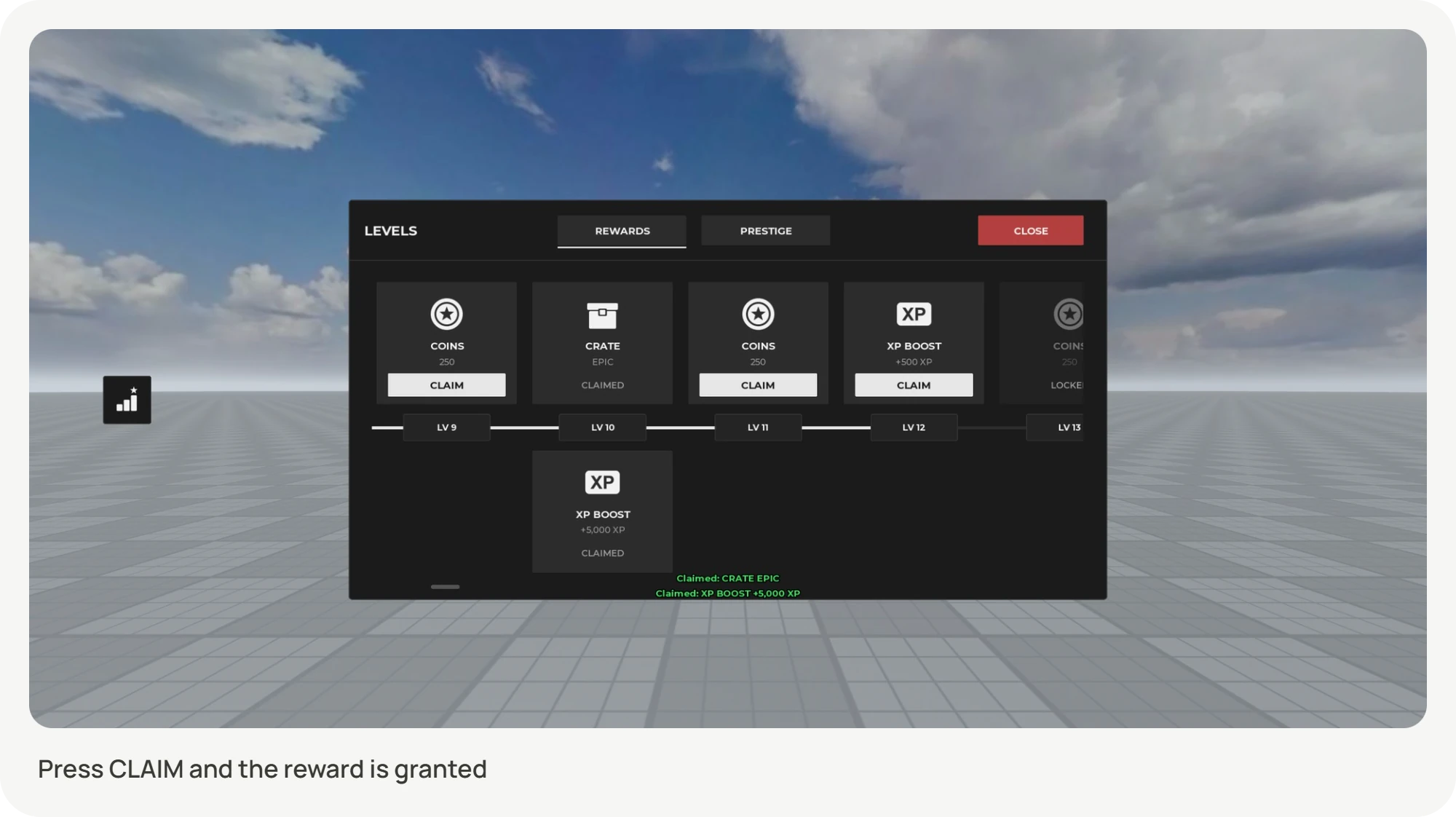The image size is (1456, 817).
Task: Open the levels panel bar-chart icon
Action: click(x=127, y=400)
